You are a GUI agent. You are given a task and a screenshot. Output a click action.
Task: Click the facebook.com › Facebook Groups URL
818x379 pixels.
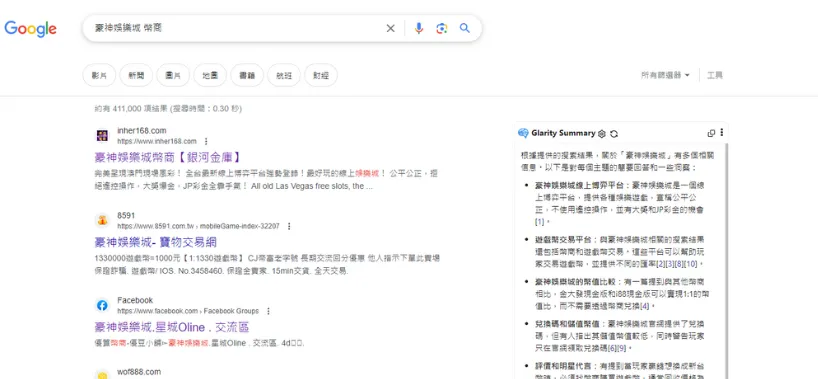(188, 311)
